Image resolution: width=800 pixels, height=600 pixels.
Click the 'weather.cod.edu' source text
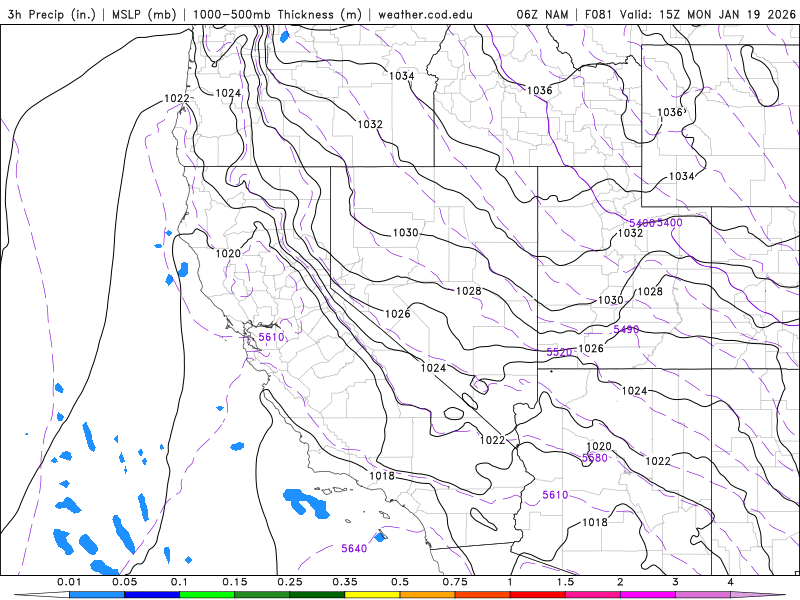pos(425,14)
